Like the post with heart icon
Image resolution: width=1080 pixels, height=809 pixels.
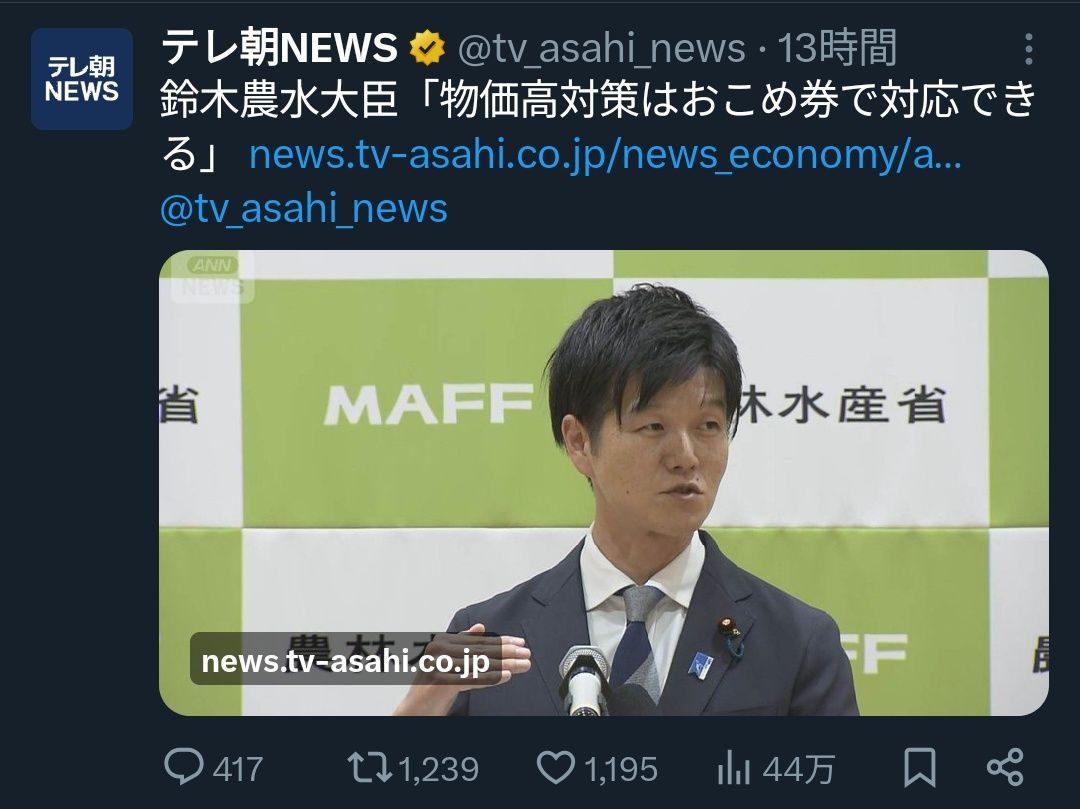(x=556, y=767)
